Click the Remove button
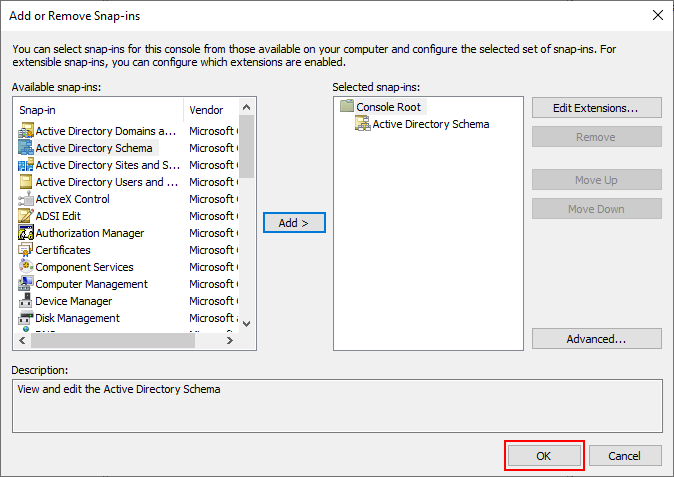674x477 pixels. 596,137
